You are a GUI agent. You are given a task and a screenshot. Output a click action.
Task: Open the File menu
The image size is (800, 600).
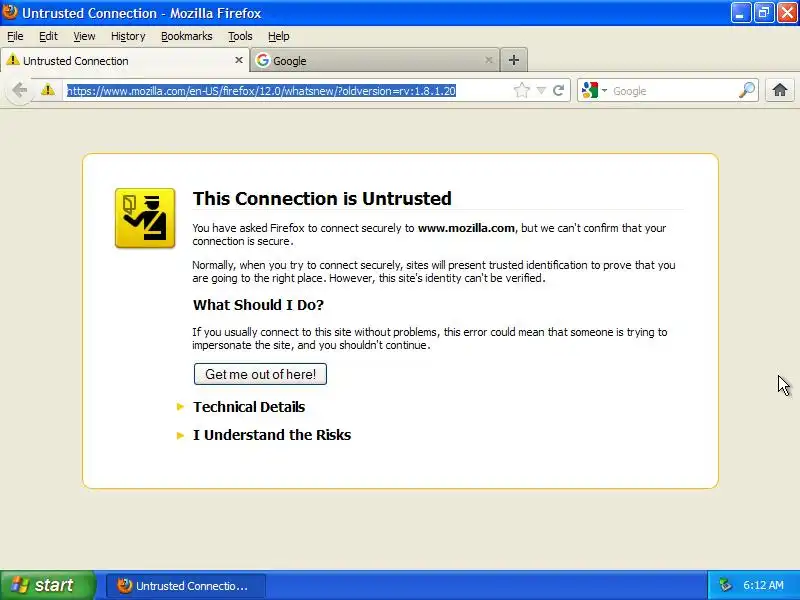(x=15, y=36)
